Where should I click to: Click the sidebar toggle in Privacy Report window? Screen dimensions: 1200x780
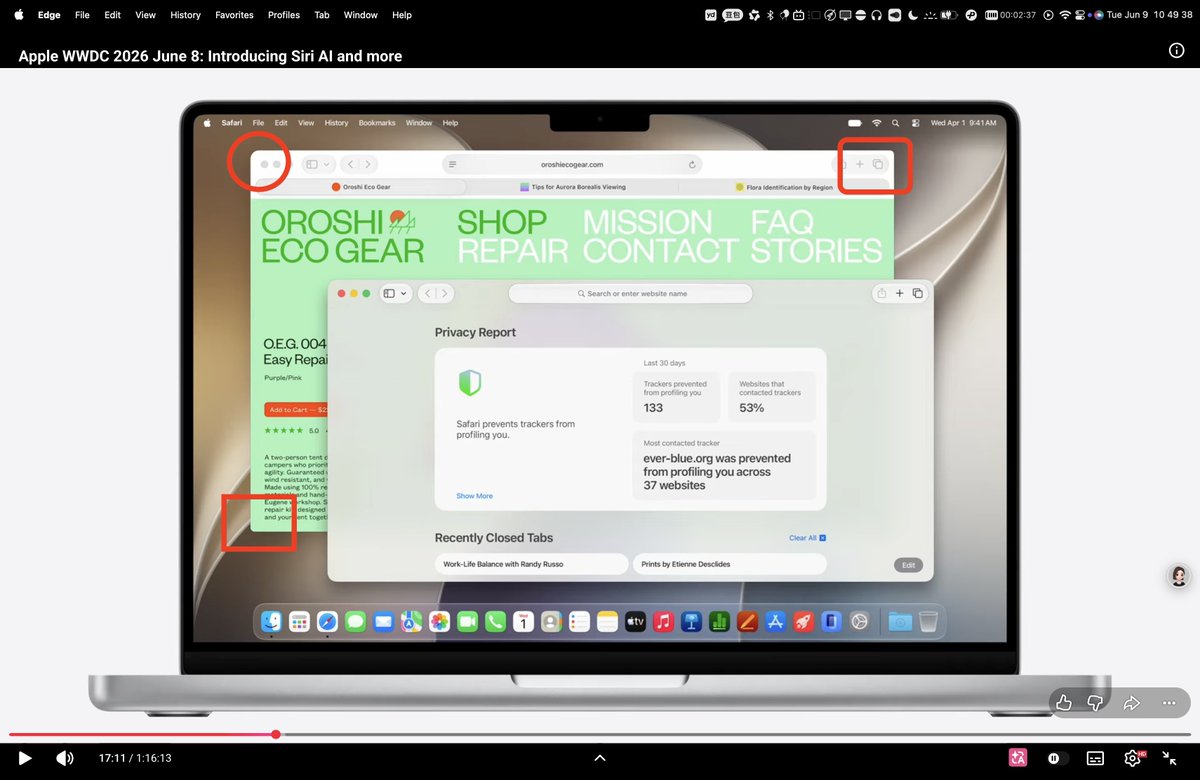389,293
